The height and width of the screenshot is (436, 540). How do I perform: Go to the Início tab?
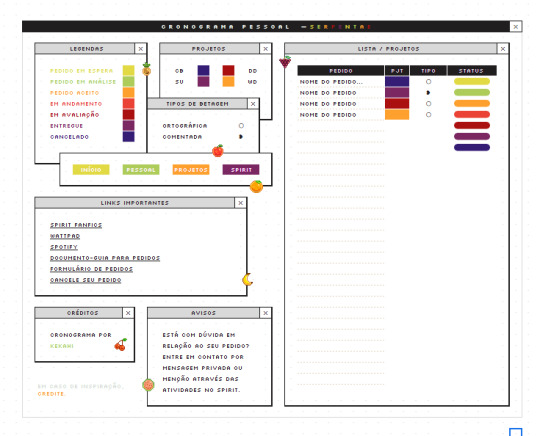click(91, 170)
